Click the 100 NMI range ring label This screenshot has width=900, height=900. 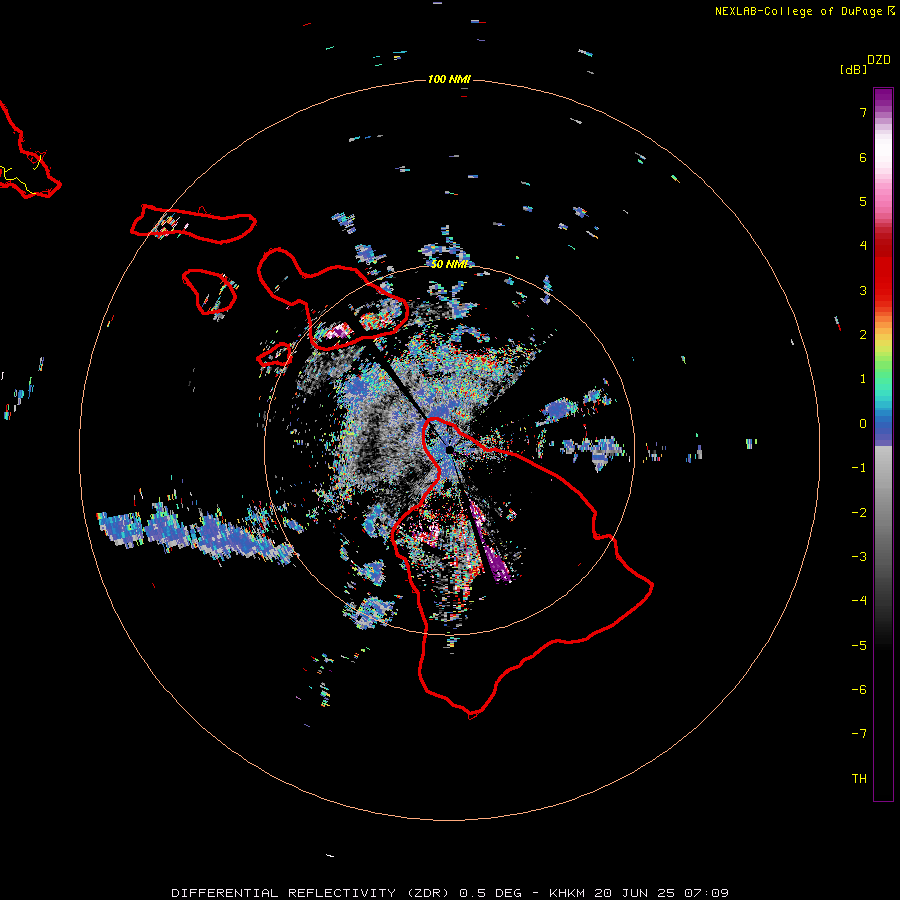click(449, 79)
